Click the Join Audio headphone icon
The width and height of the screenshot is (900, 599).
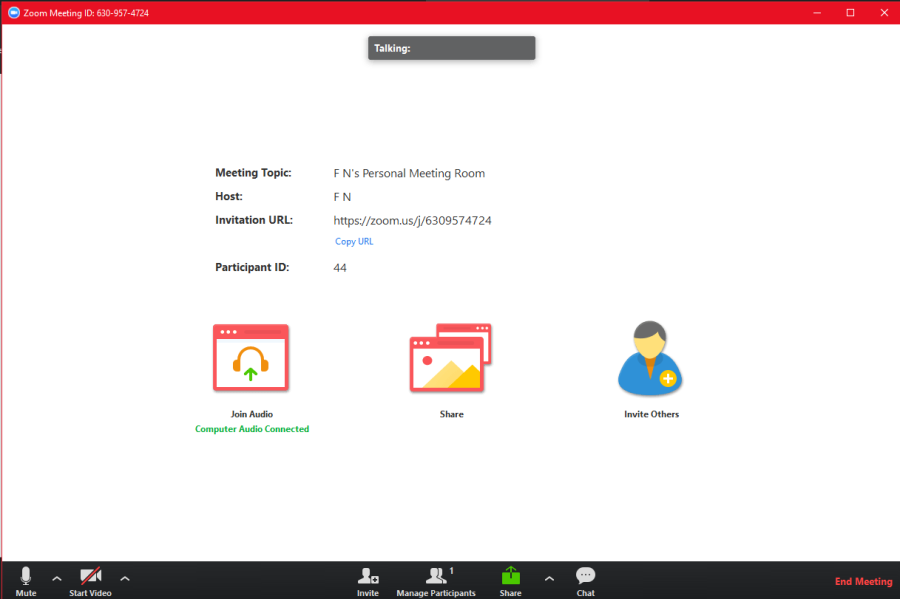pyautogui.click(x=251, y=357)
